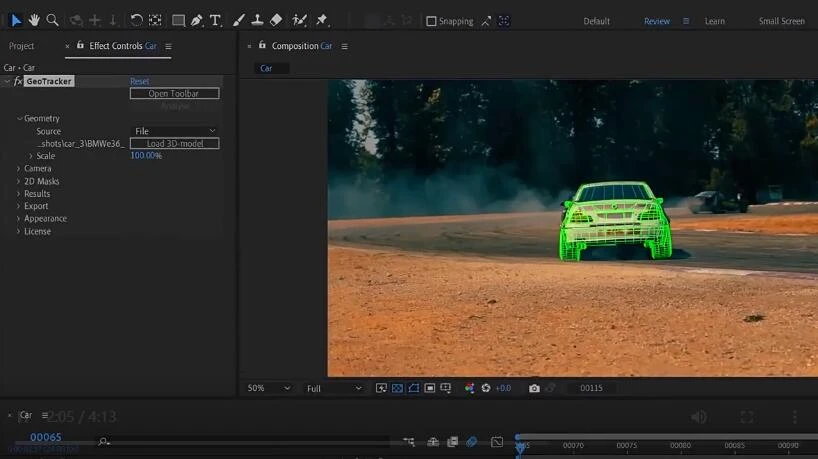This screenshot has width=818, height=459.
Task: Open the 50% magnification dropdown
Action: (x=268, y=388)
